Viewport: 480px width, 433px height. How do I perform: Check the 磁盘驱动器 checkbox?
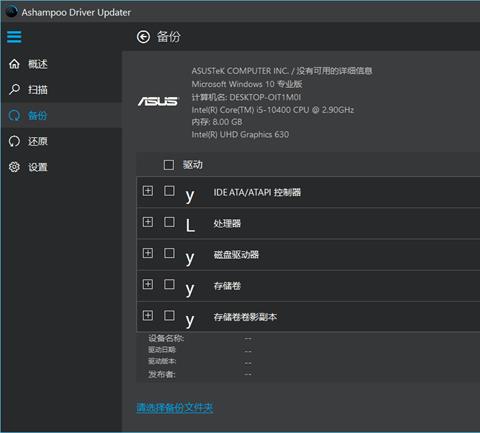[x=169, y=253]
